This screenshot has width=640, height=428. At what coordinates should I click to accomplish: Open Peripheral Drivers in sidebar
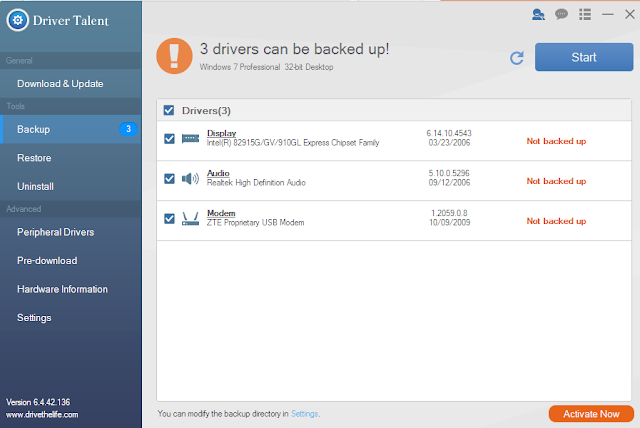(x=71, y=232)
